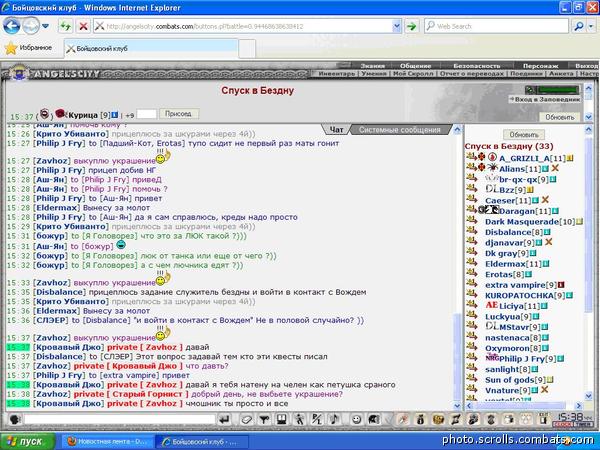Image resolution: width=600 pixels, height=450 pixels.
Task: Click the private-message icon next to Erotas
Action: pyautogui.click(x=471, y=273)
